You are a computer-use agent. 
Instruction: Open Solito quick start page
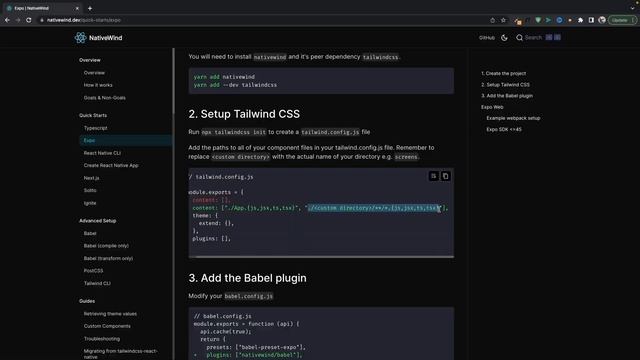pyautogui.click(x=90, y=190)
